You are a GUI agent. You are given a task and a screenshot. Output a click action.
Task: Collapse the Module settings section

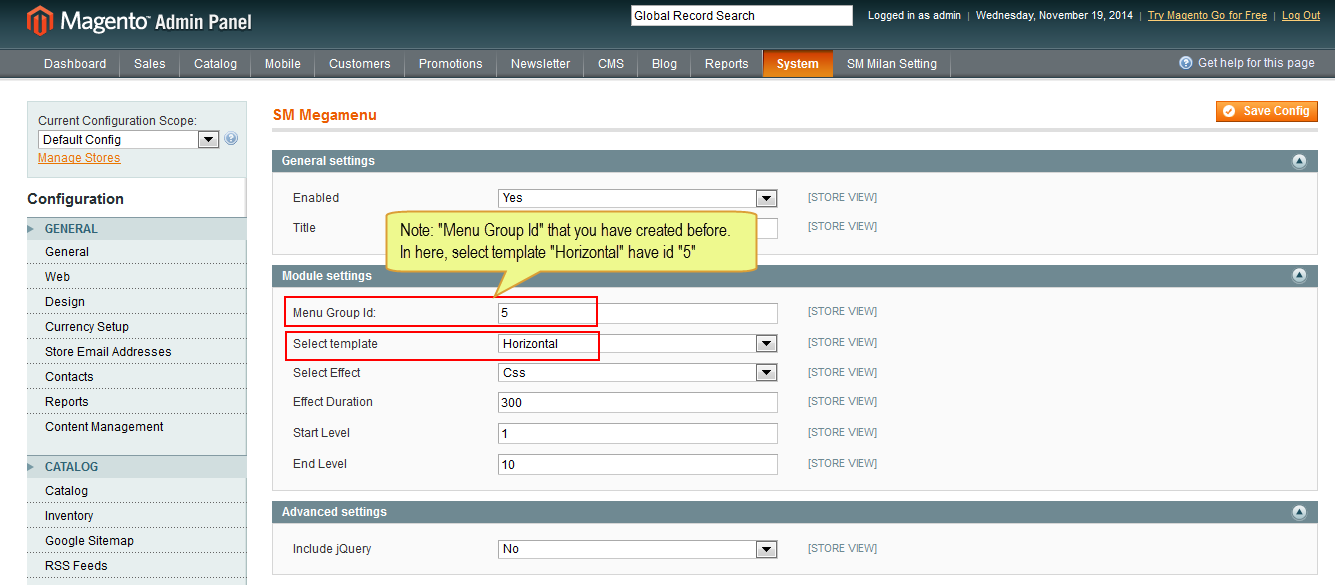[x=1299, y=276]
